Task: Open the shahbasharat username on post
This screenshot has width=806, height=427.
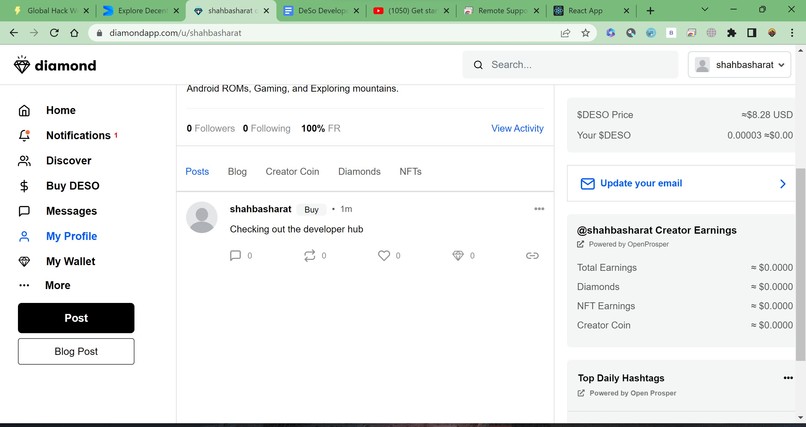Action: coord(261,209)
